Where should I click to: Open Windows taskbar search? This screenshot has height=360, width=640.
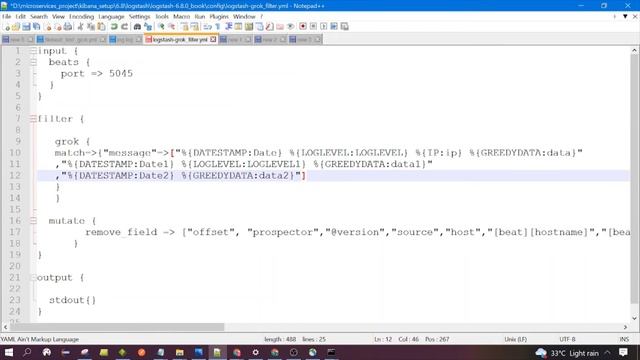tap(27, 353)
